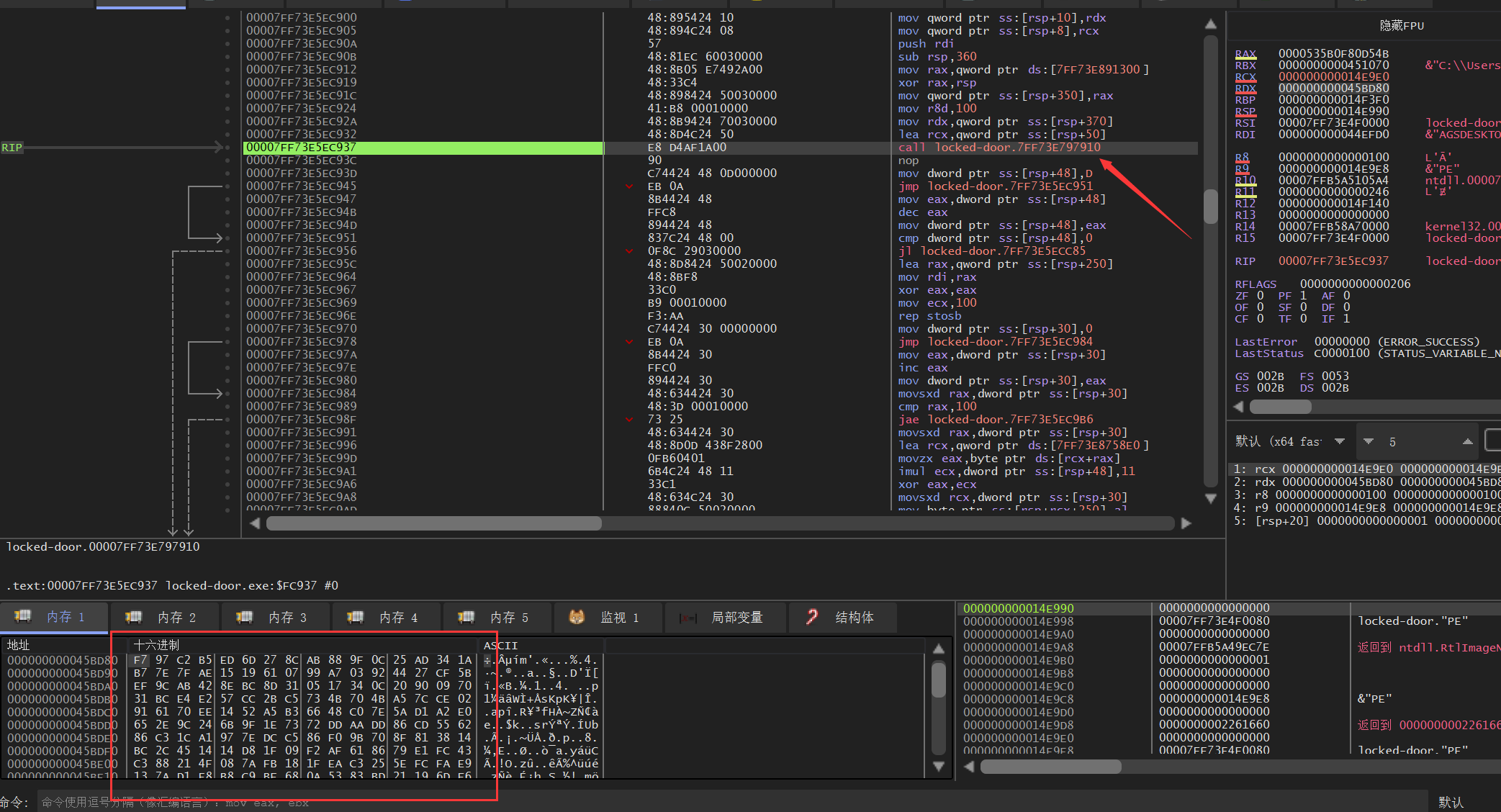
Task: Click the memory dump scroll-up arrow
Action: 939,649
